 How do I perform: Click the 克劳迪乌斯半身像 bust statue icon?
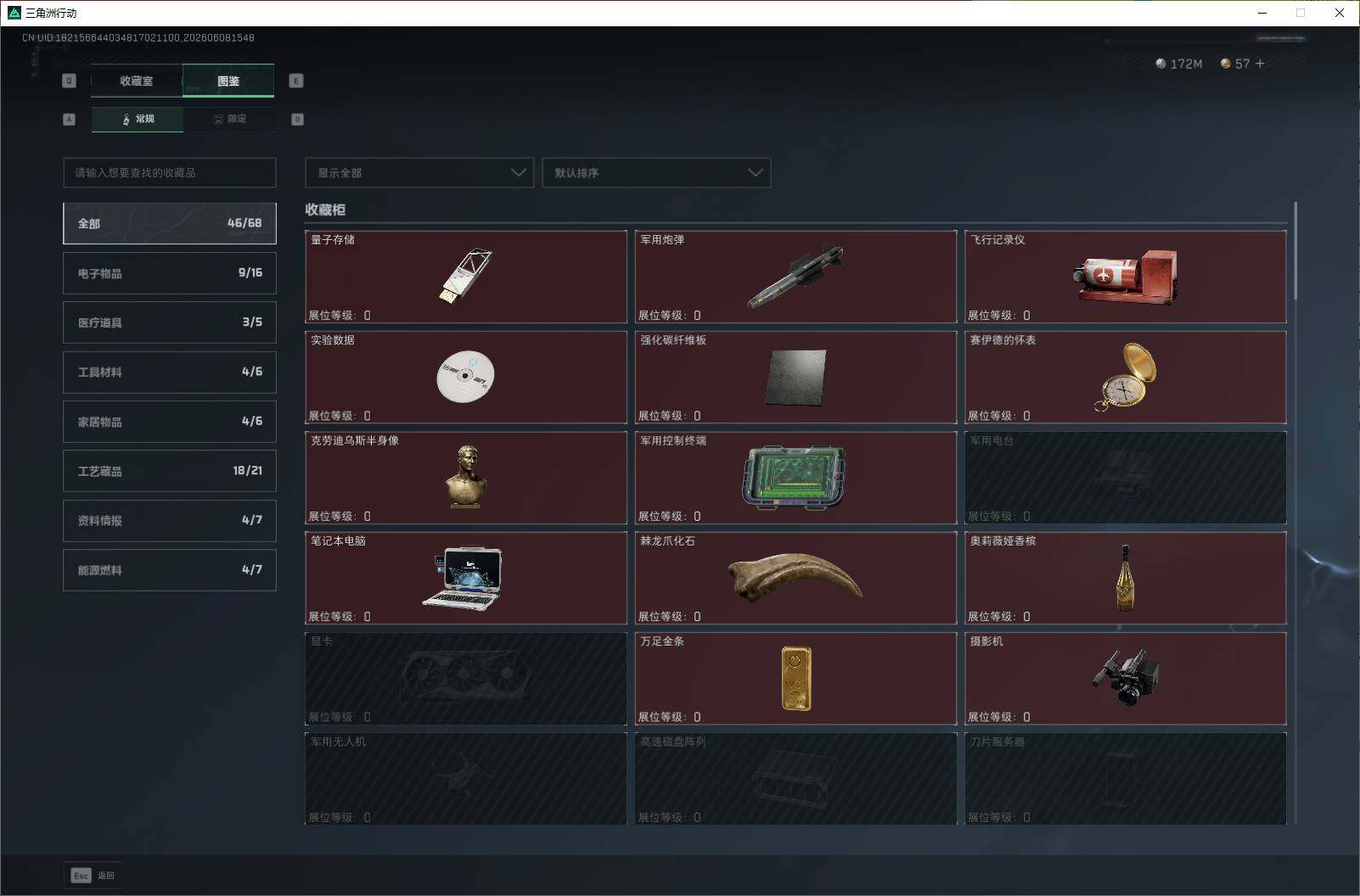(466, 476)
